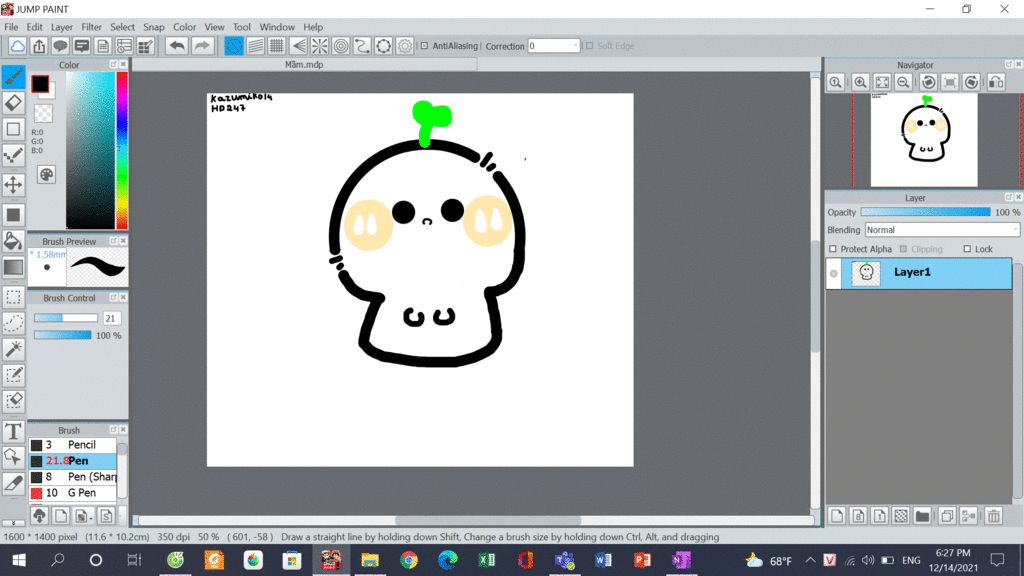1024x576 pixels.
Task: Click the Redo arrow in toolbar
Action: [x=202, y=46]
